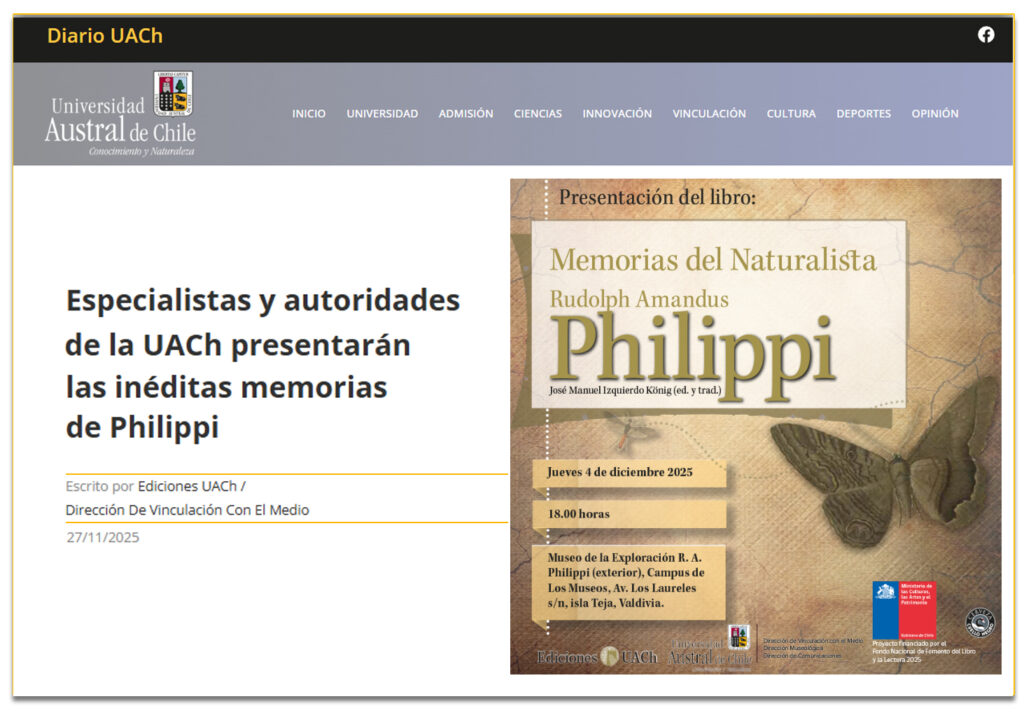Go to the INNOVACIÓN menu
1024x713 pixels.
tap(617, 114)
